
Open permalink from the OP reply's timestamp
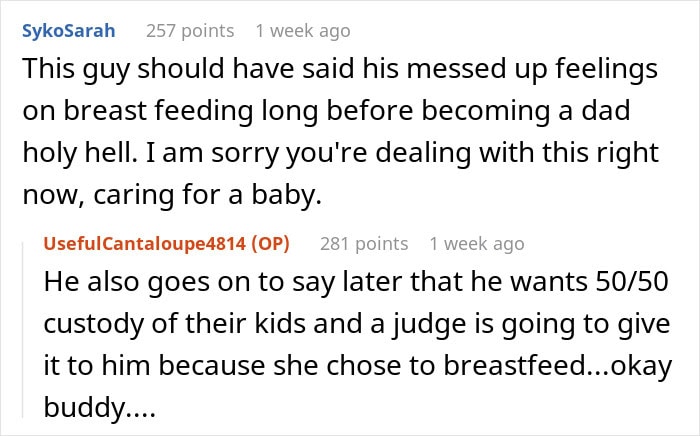tap(477, 244)
